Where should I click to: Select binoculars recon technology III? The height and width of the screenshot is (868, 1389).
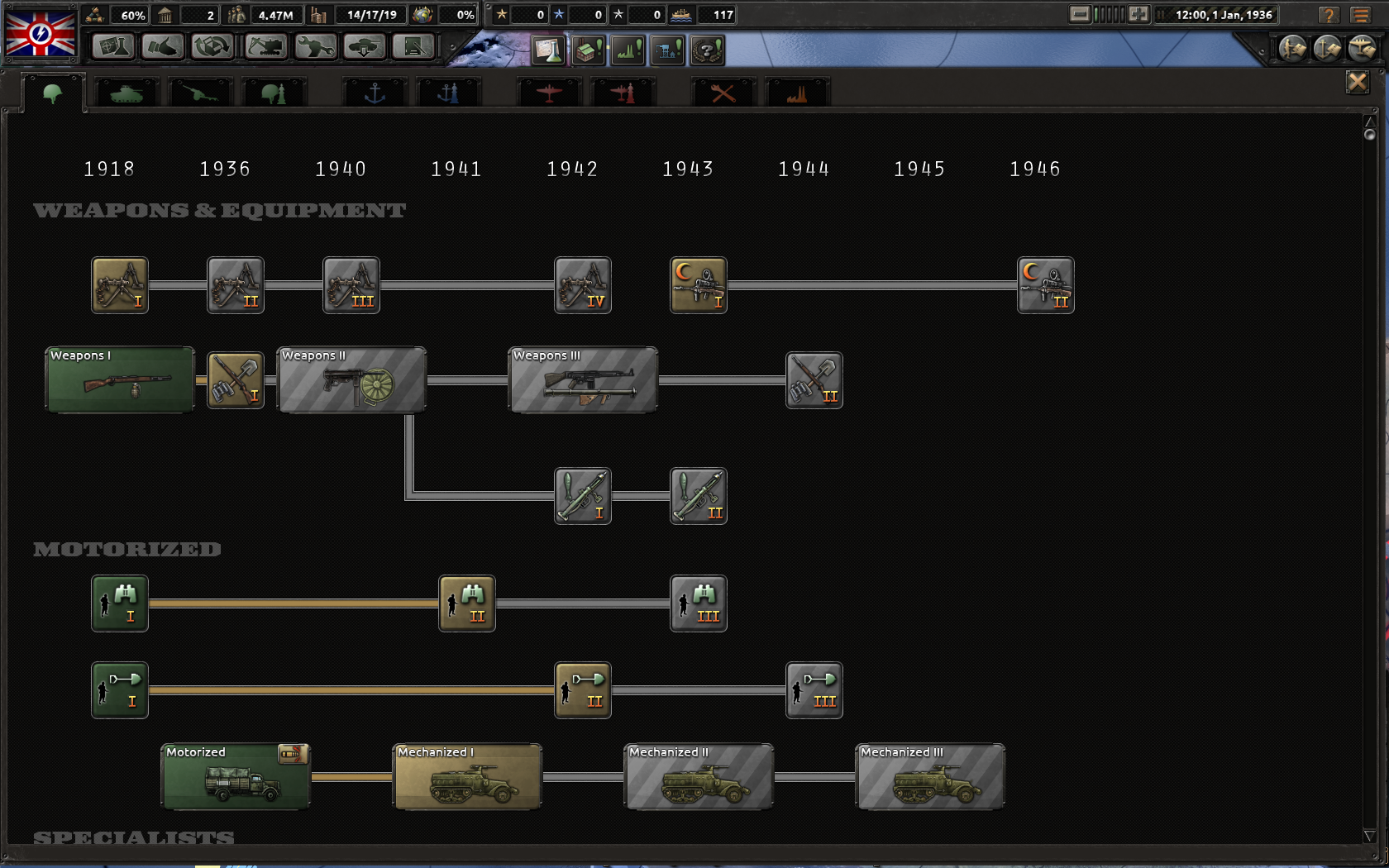tap(699, 603)
